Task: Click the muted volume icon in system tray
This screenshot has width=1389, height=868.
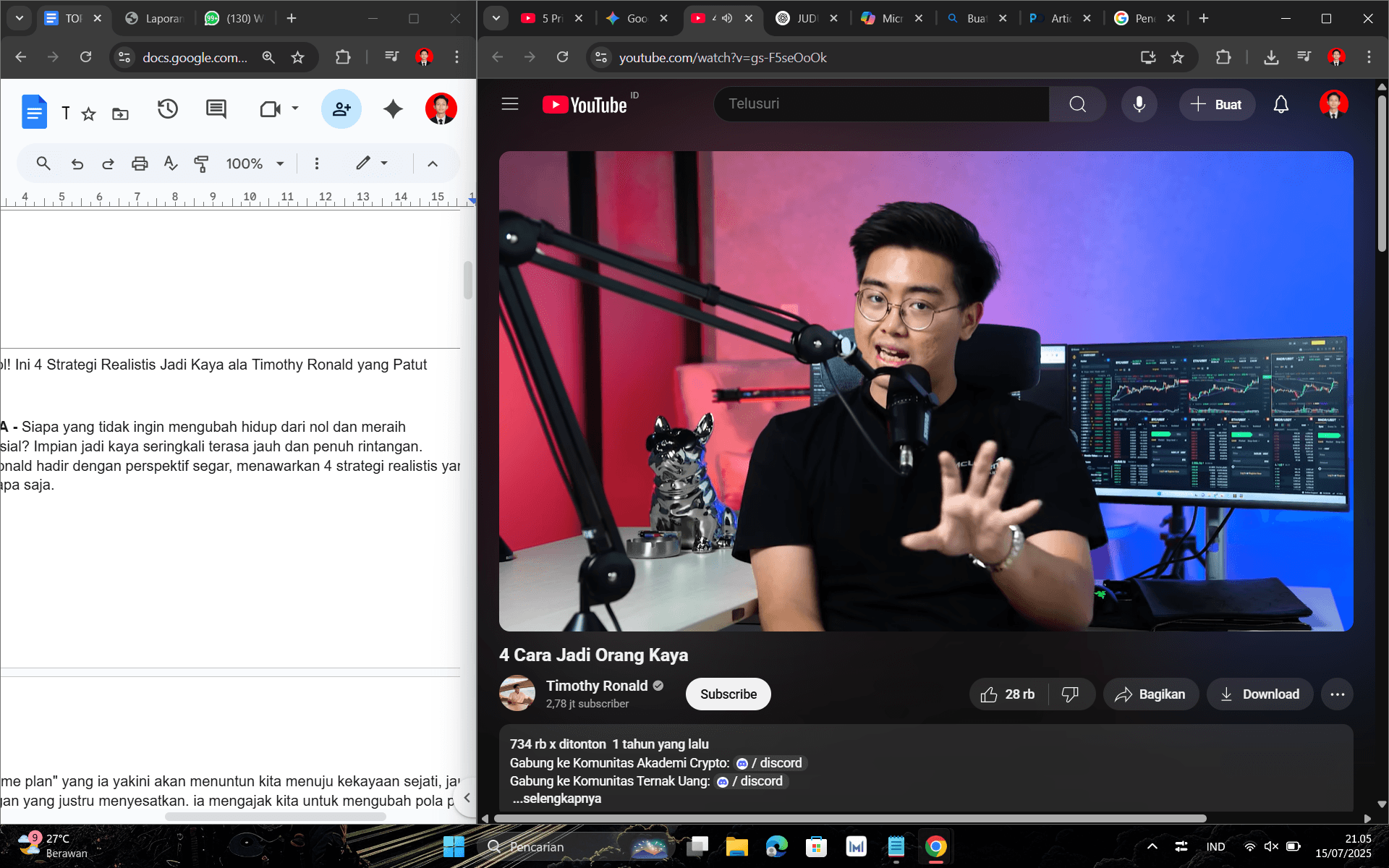Action: (x=1271, y=846)
